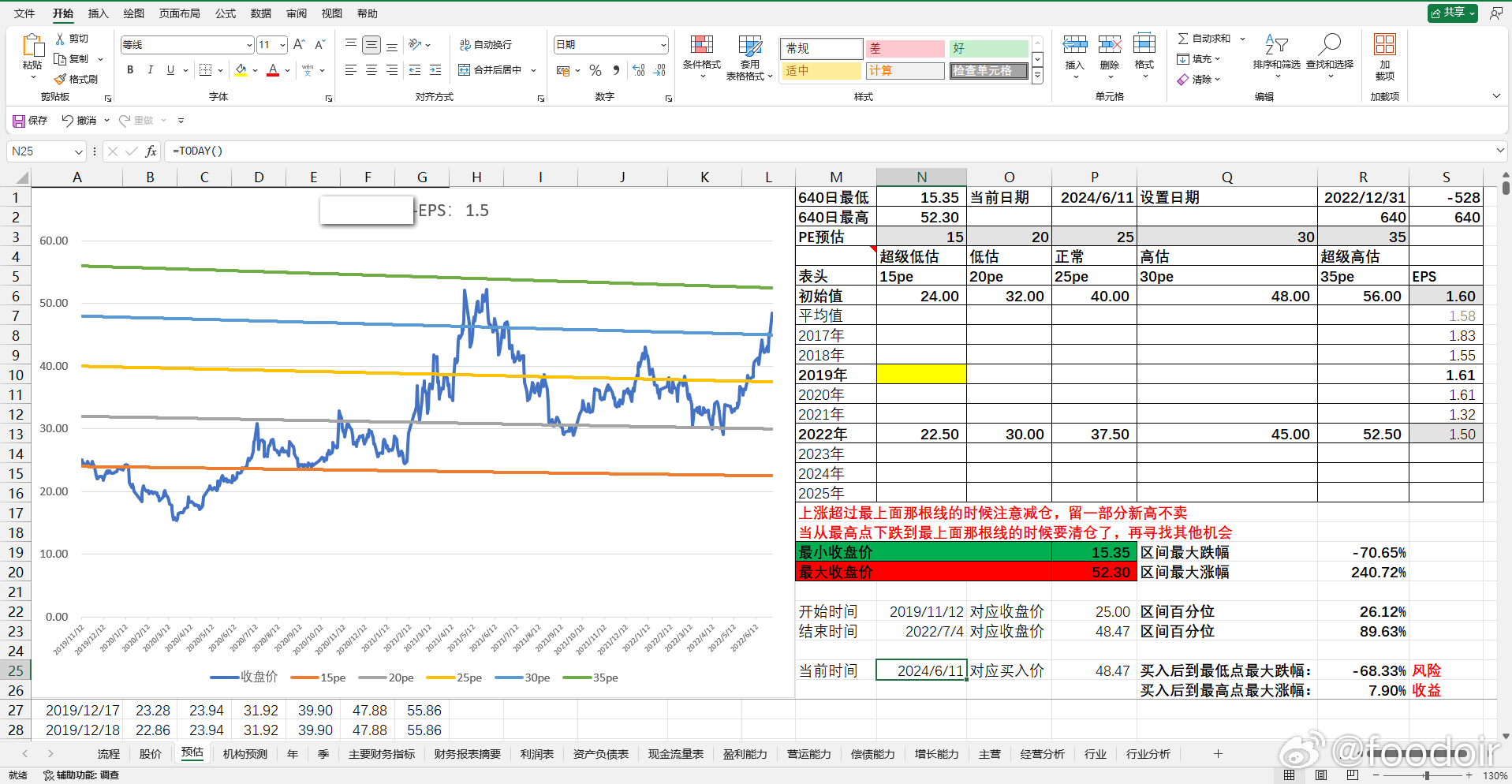The width and height of the screenshot is (1512, 784).
Task: Toggle middle vertical alignment
Action: pyautogui.click(x=371, y=45)
